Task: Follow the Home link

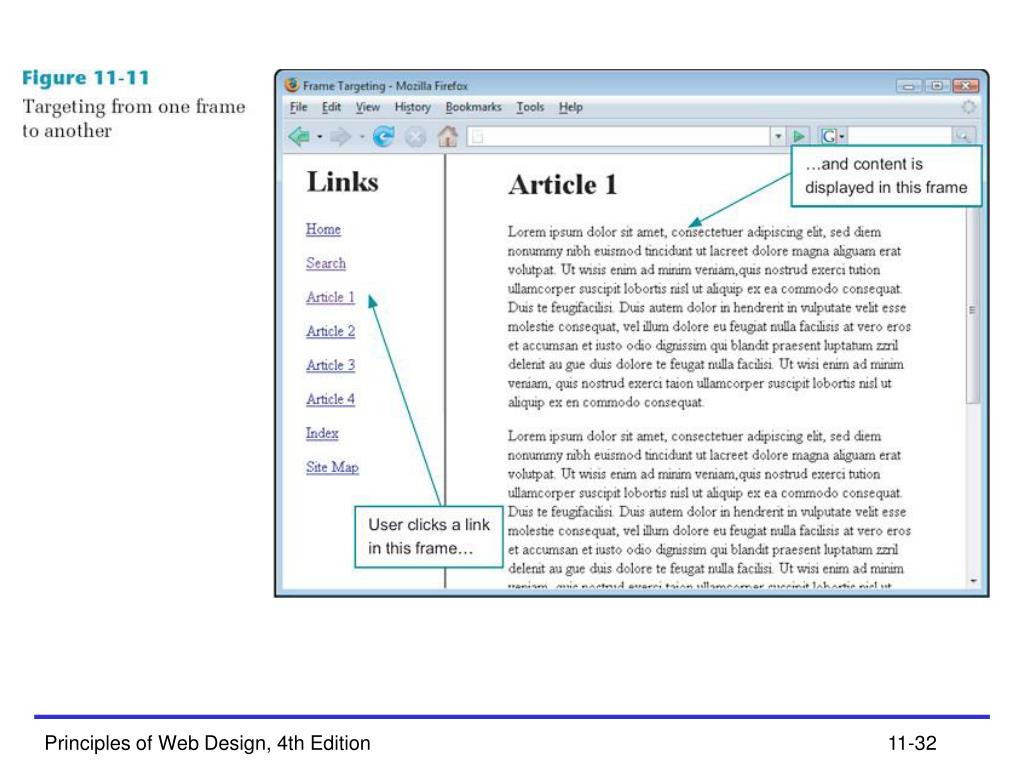Action: (323, 229)
